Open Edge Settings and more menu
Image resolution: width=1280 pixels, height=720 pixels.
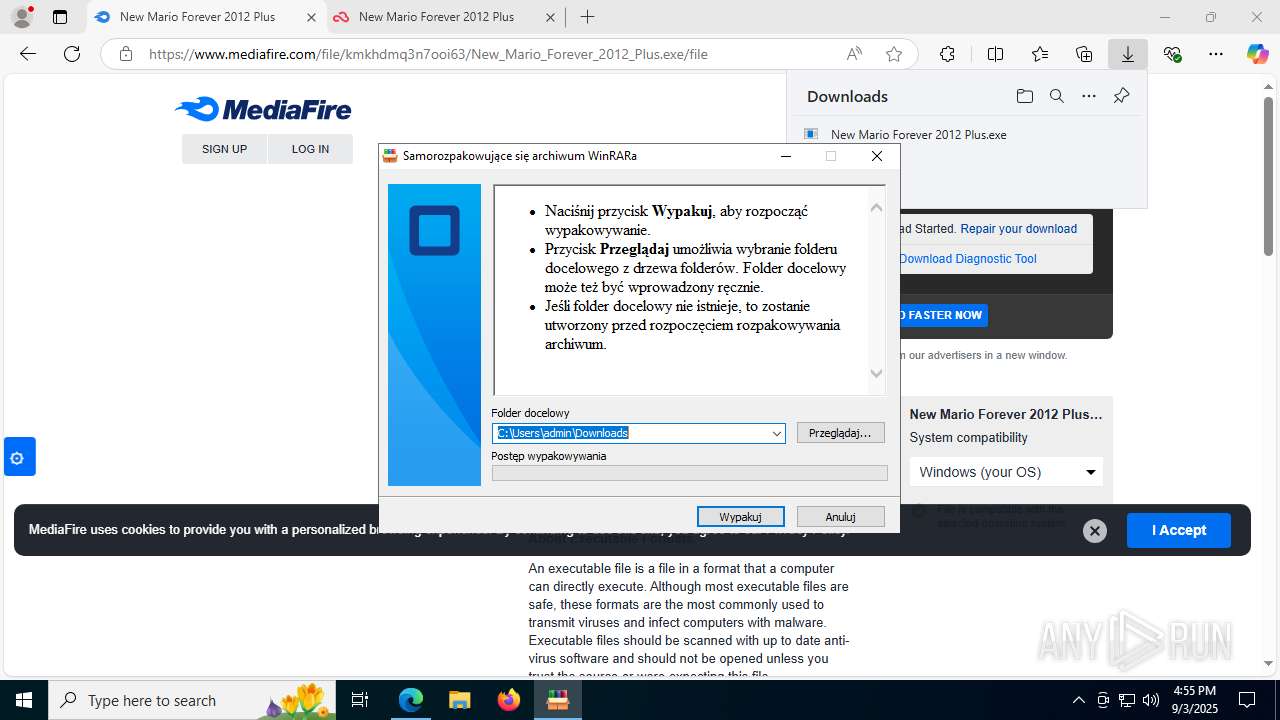[1216, 54]
